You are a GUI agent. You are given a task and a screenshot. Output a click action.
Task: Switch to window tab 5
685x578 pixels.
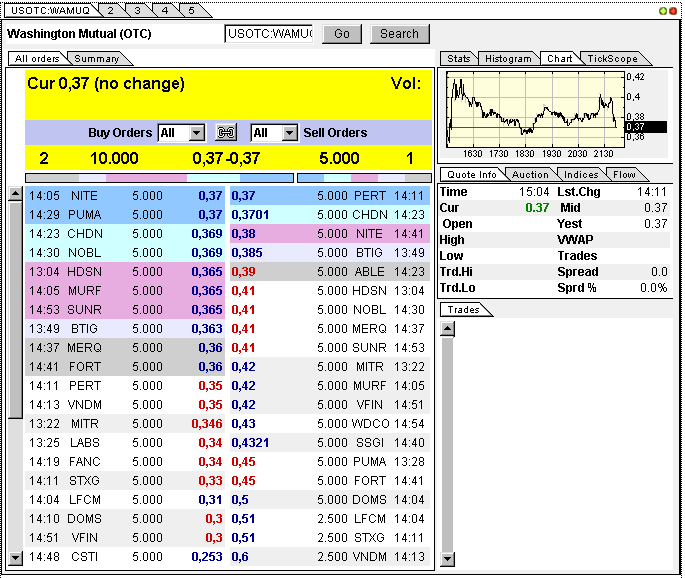[192, 10]
